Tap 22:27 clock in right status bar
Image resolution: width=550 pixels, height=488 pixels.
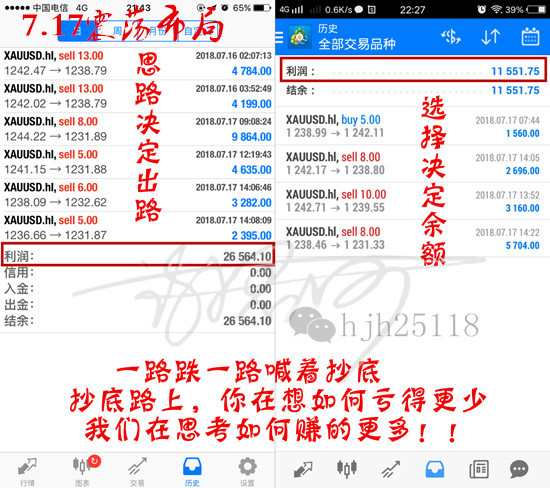412,10
